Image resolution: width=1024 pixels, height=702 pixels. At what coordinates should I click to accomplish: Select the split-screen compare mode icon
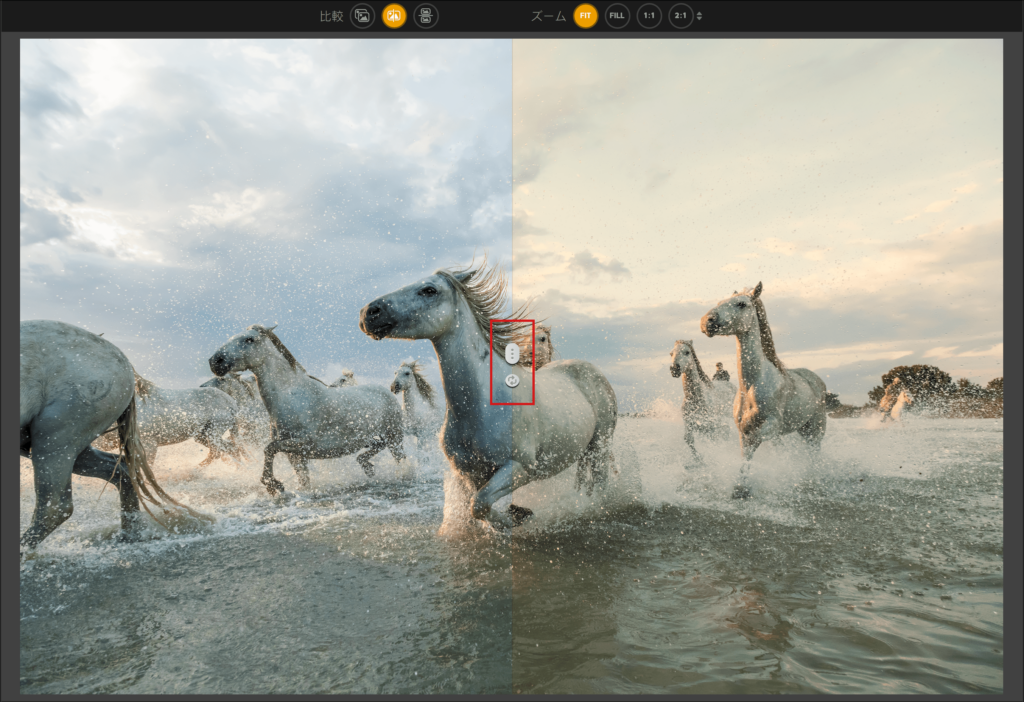click(x=394, y=16)
